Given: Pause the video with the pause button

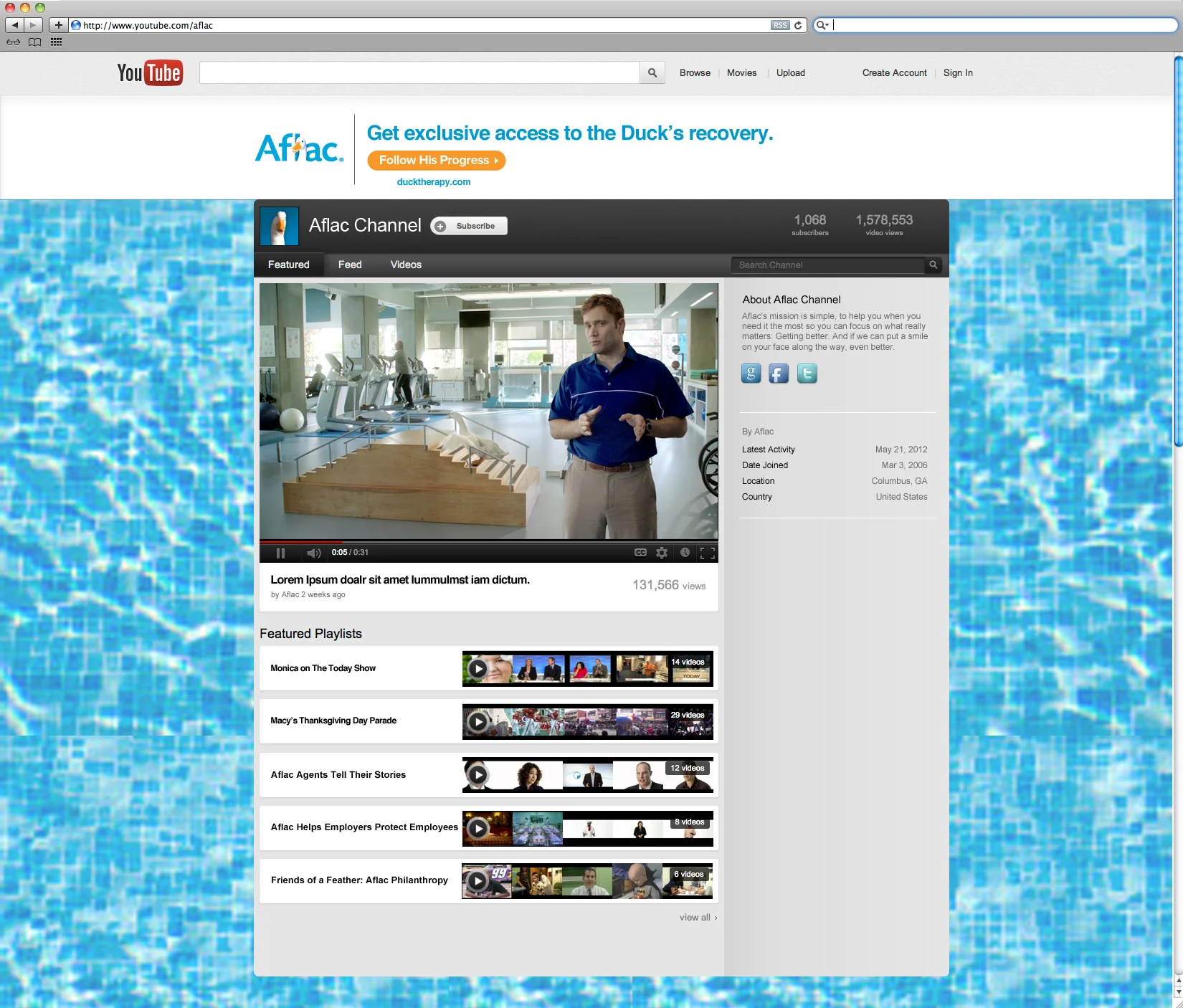Looking at the screenshot, I should (280, 553).
